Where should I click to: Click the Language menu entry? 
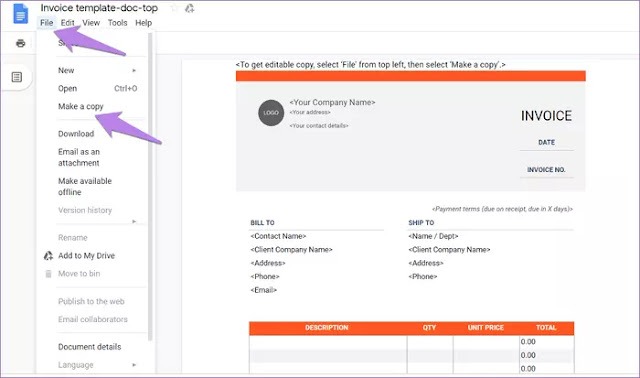point(76,365)
